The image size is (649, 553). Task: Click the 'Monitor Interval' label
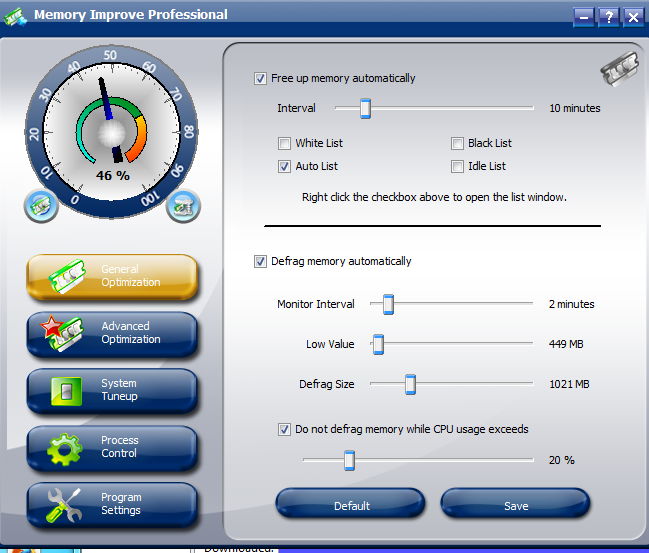click(316, 304)
